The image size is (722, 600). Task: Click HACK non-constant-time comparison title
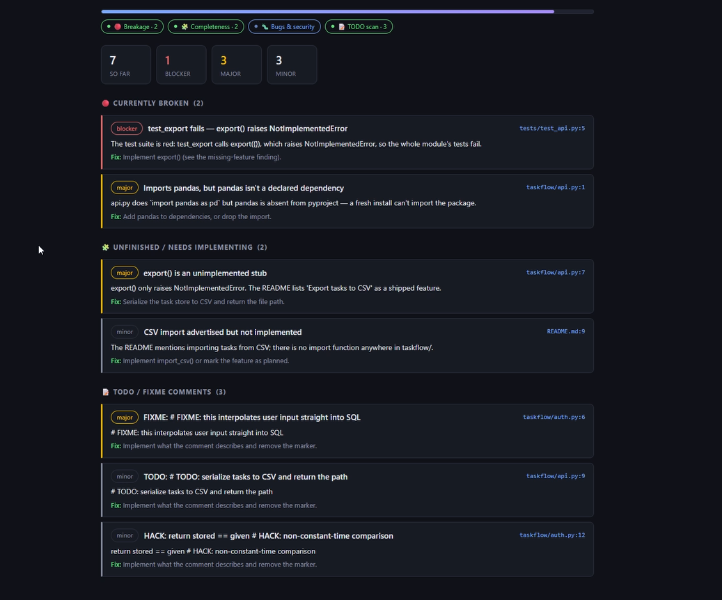click(x=268, y=536)
